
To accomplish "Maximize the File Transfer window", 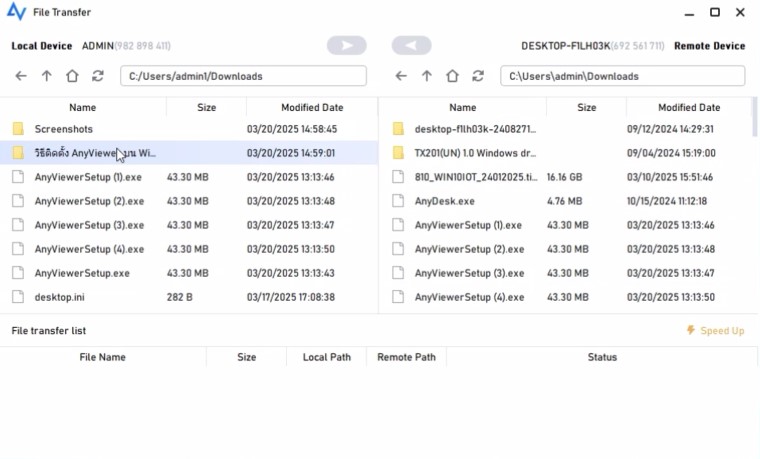I will pos(714,12).
